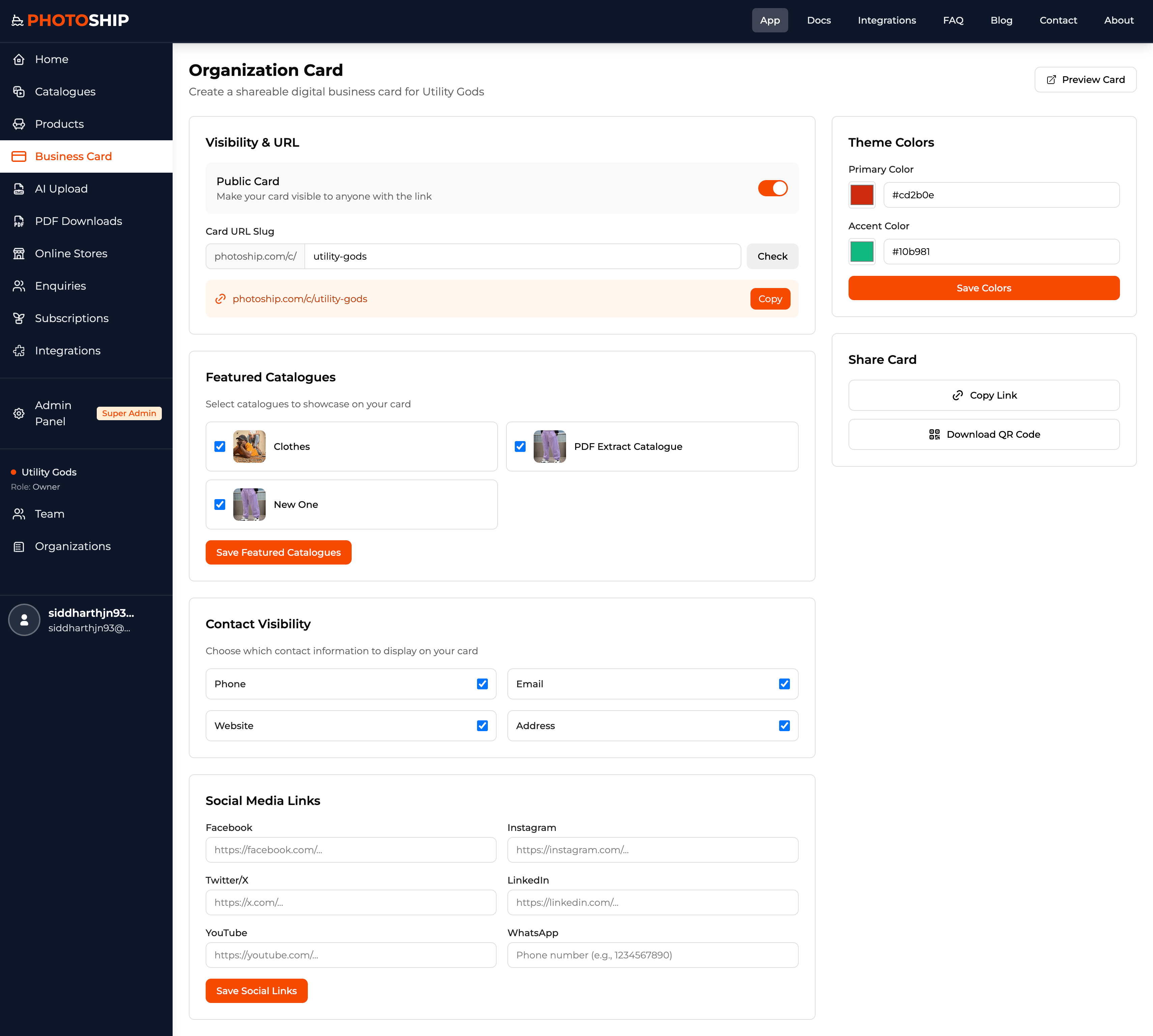Uncheck the Phone visibility checkbox
1153x1036 pixels.
(x=482, y=684)
